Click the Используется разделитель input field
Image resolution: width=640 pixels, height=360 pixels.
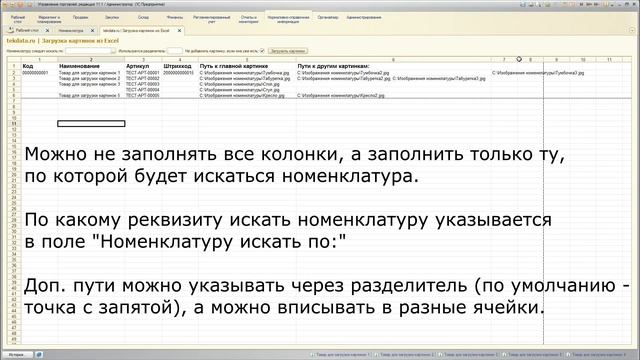click(x=175, y=51)
